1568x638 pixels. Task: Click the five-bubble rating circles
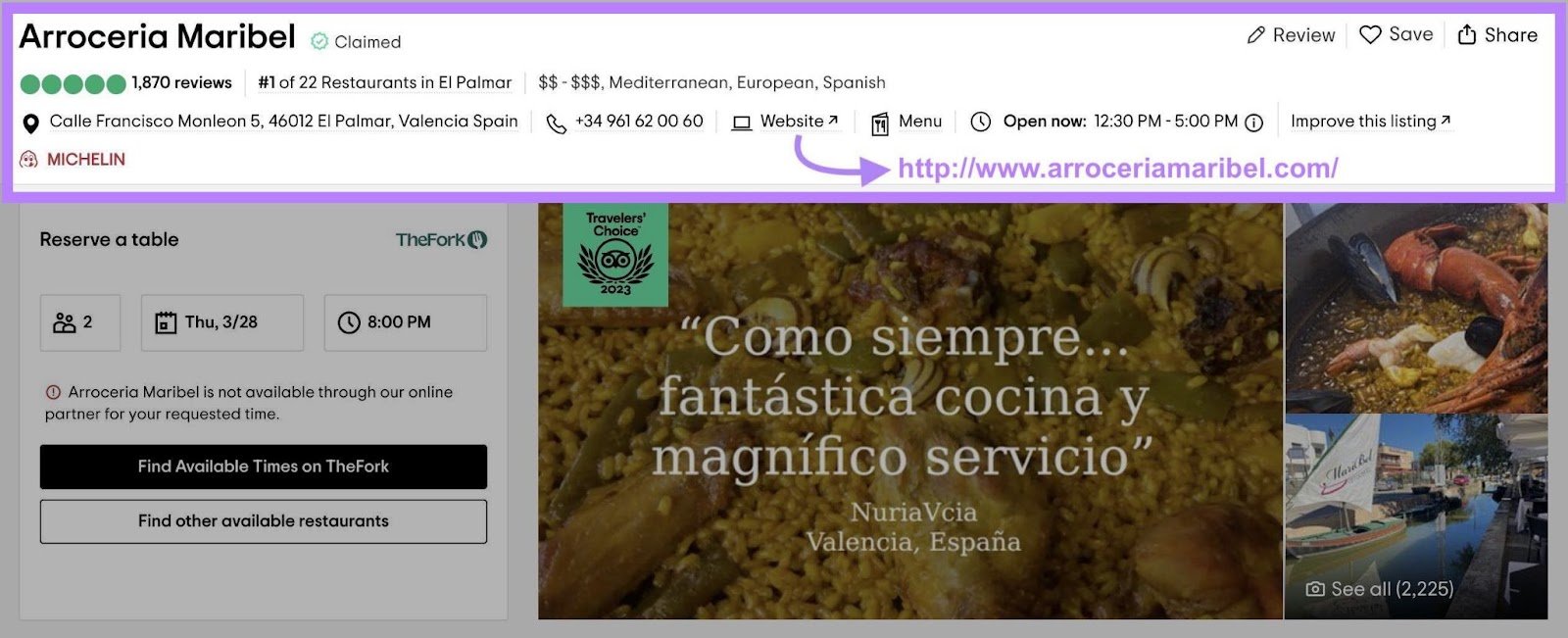click(73, 83)
